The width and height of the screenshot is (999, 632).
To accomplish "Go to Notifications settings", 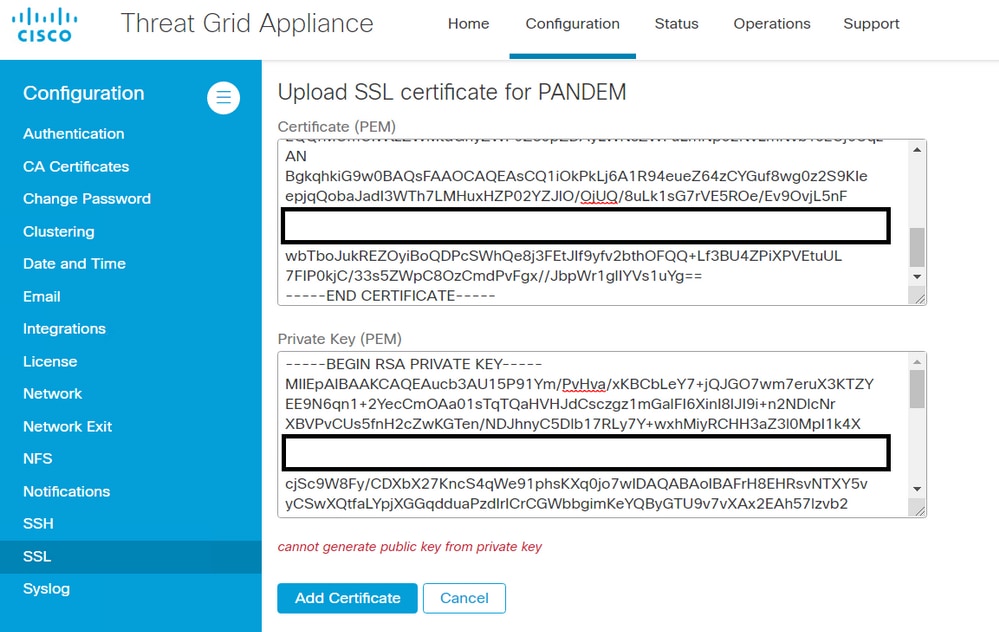I will [x=66, y=491].
